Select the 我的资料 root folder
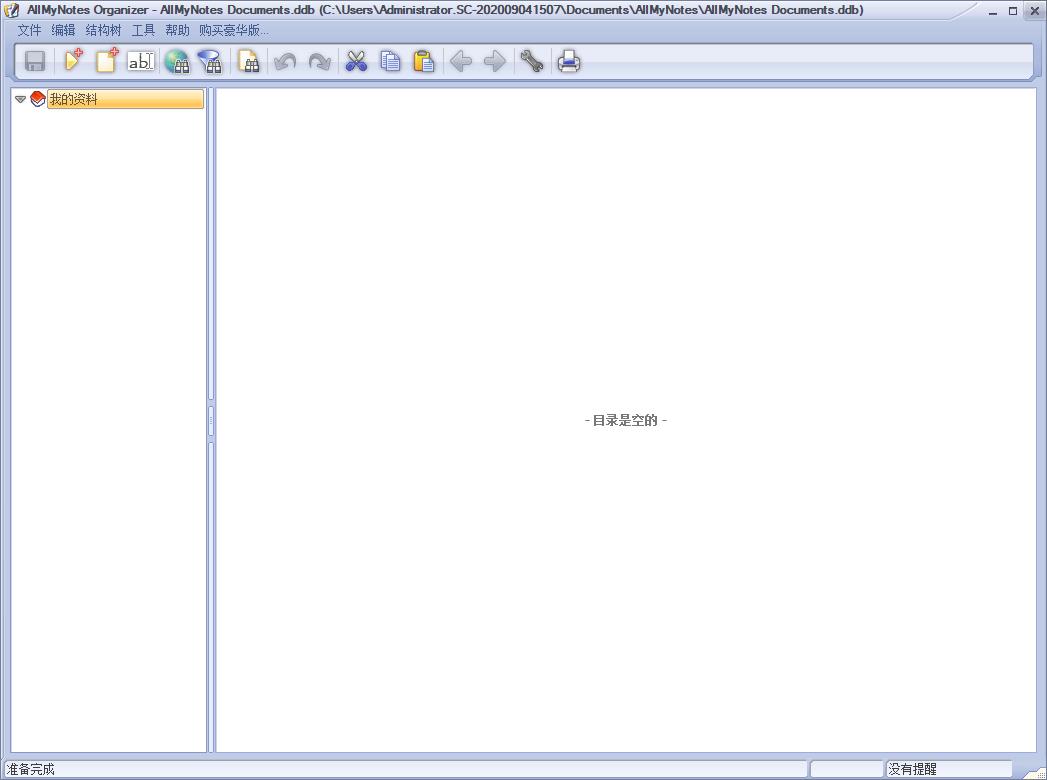 74,99
